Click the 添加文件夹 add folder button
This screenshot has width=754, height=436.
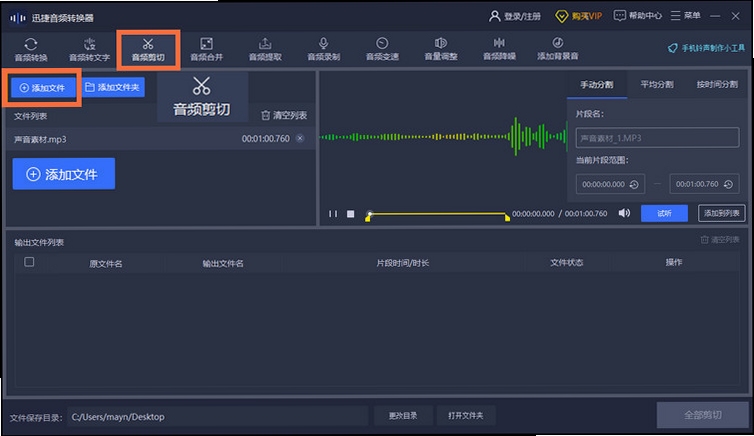(x=113, y=87)
